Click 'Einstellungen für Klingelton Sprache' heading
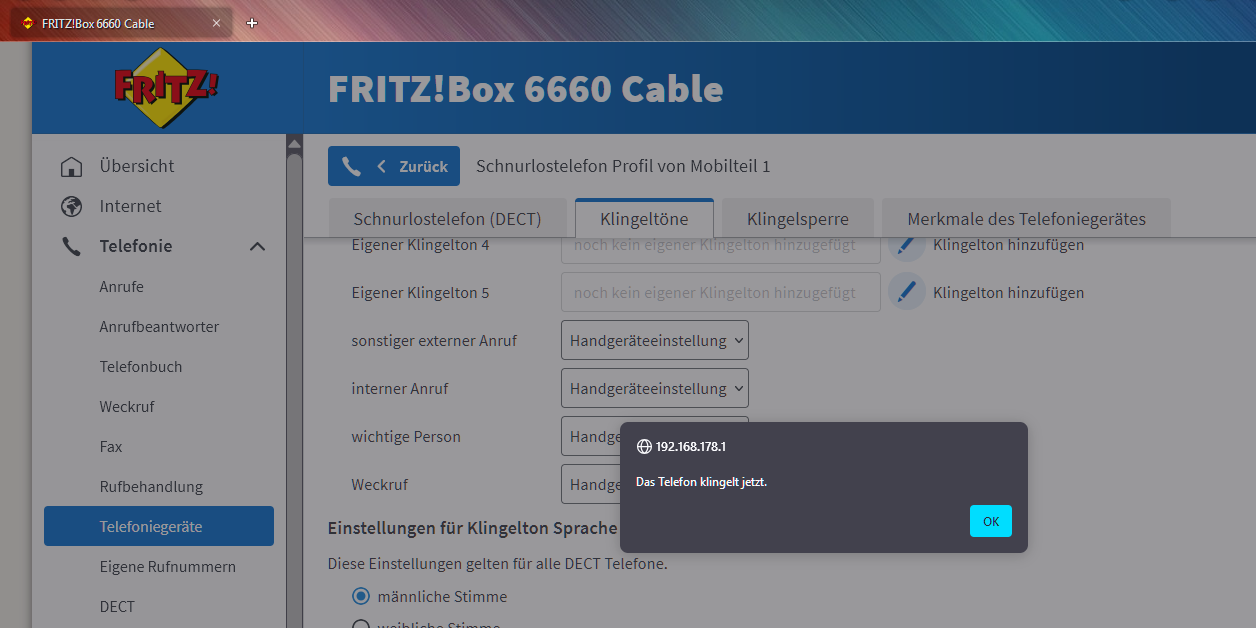Image resolution: width=1256 pixels, height=628 pixels. click(x=472, y=528)
